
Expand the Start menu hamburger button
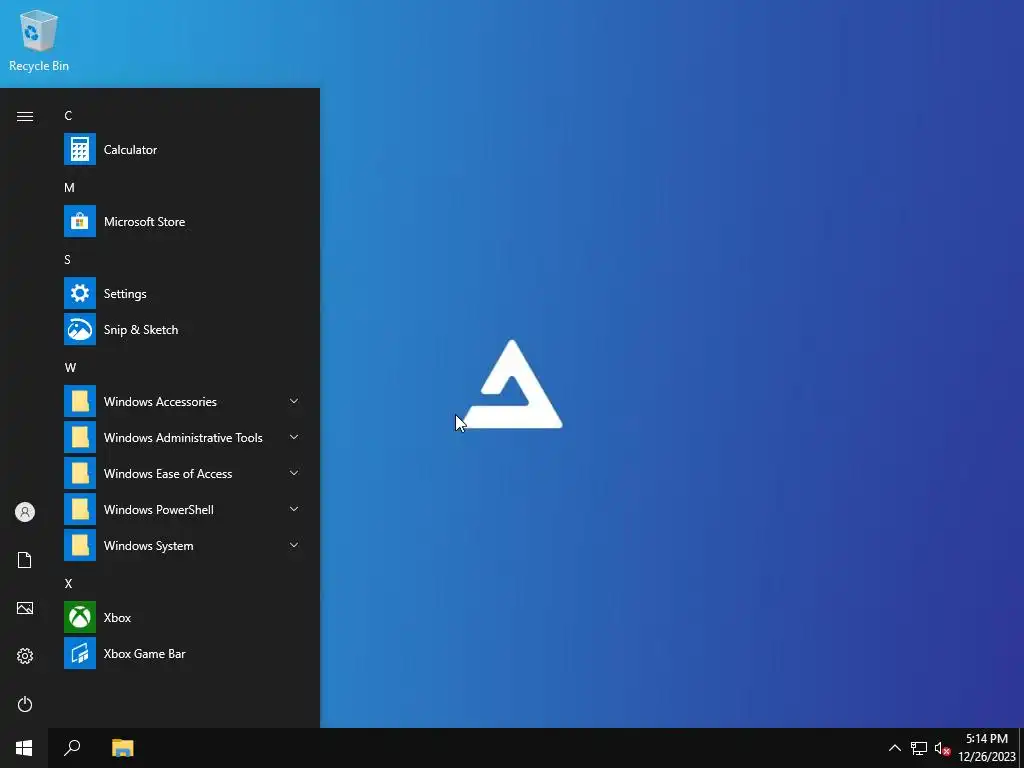[x=25, y=116]
